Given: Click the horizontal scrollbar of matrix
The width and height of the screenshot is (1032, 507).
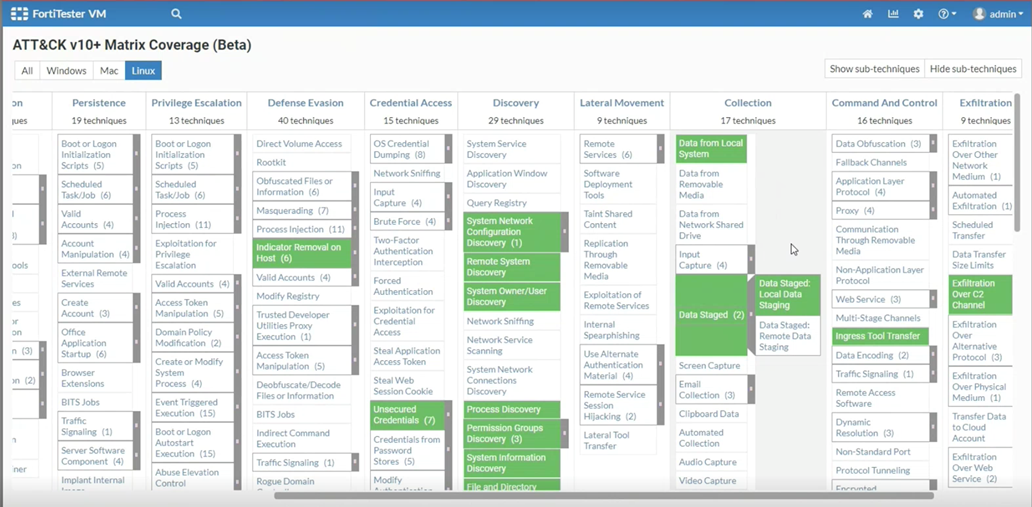Looking at the screenshot, I should pyautogui.click(x=604, y=496).
